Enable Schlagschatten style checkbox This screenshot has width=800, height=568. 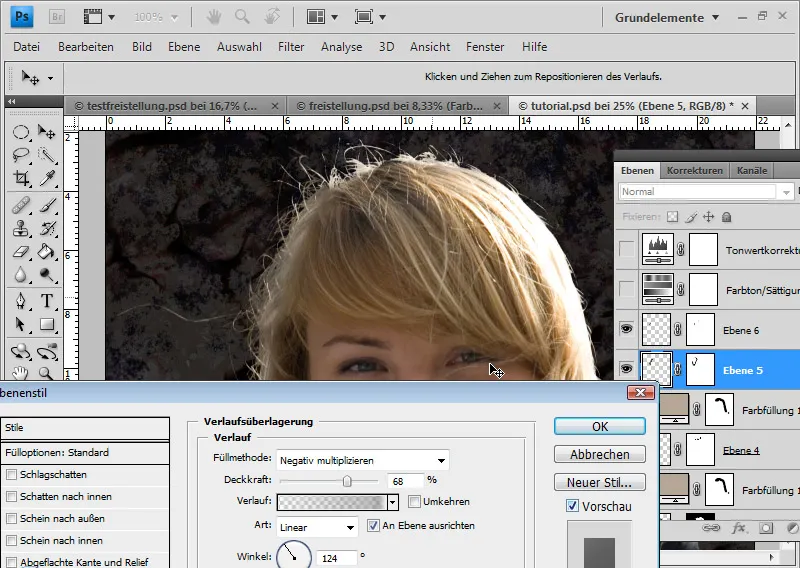(11, 475)
